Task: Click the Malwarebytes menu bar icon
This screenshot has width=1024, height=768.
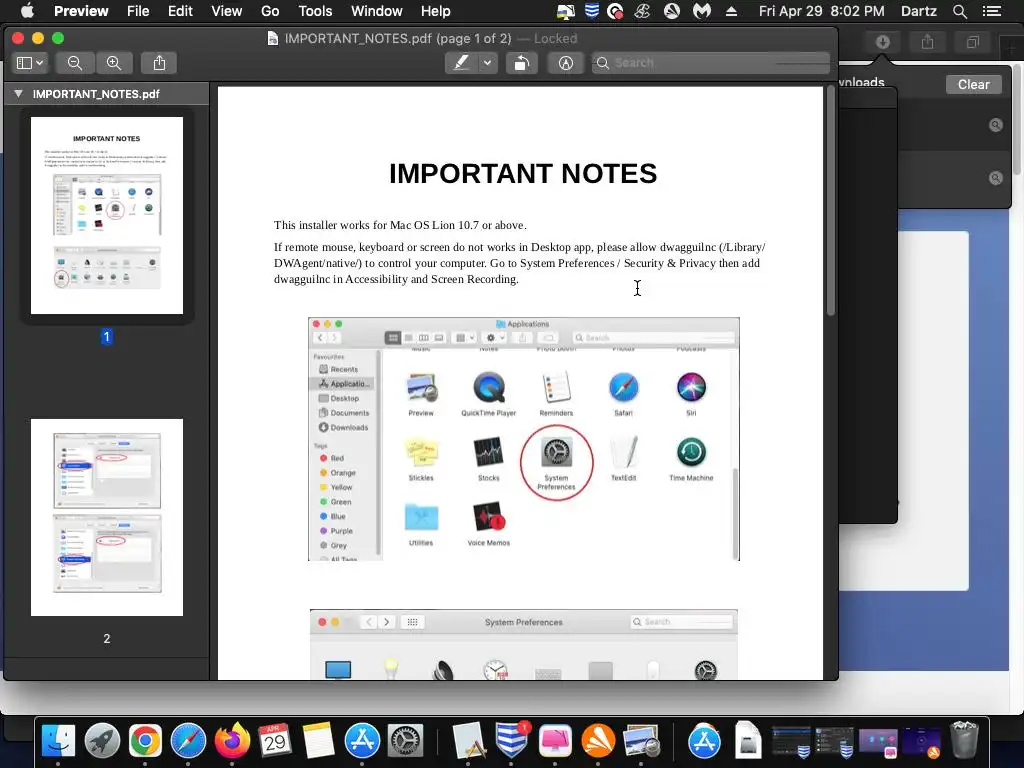Action: point(701,11)
